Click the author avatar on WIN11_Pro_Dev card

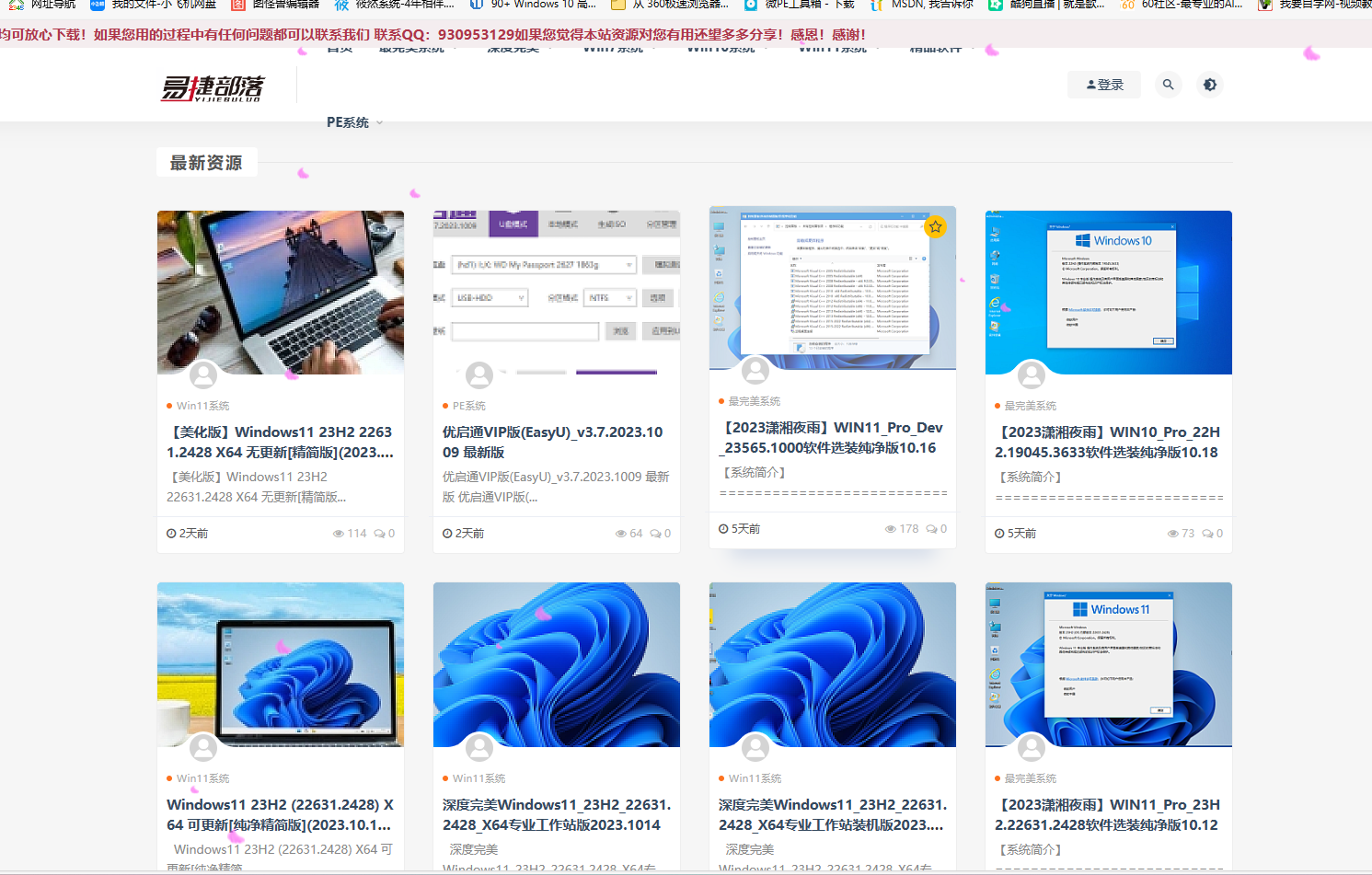coord(755,370)
